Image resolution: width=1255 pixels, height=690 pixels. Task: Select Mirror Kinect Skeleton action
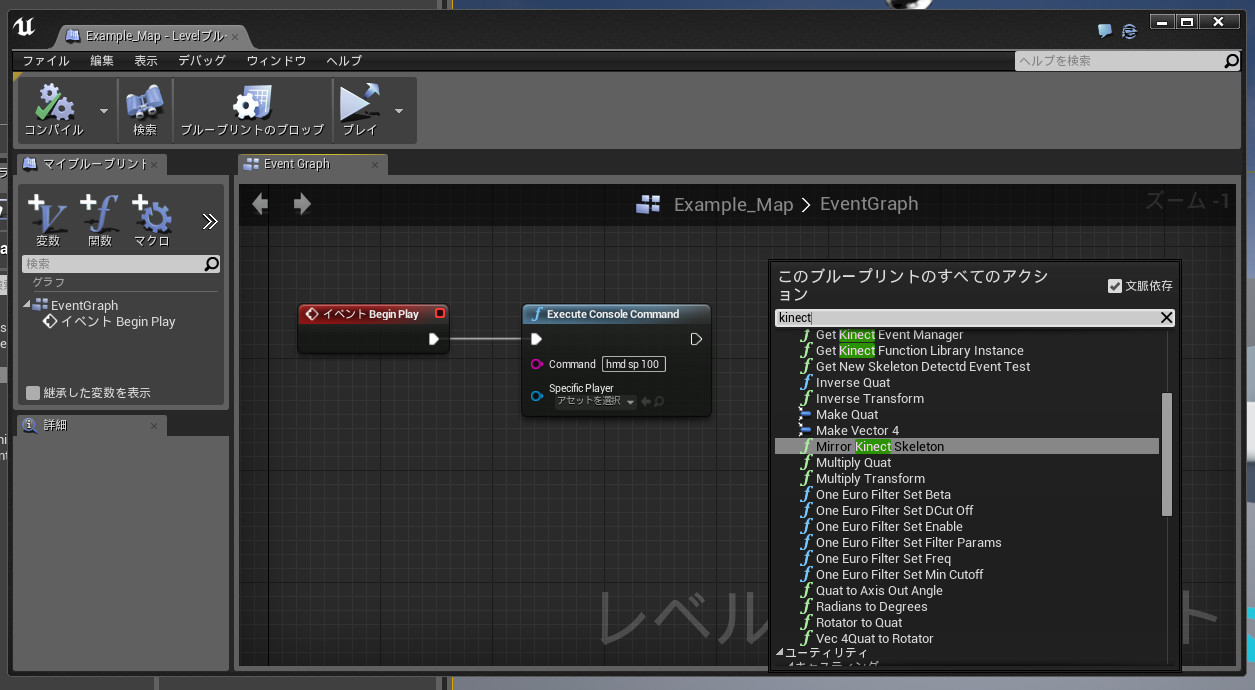point(966,447)
